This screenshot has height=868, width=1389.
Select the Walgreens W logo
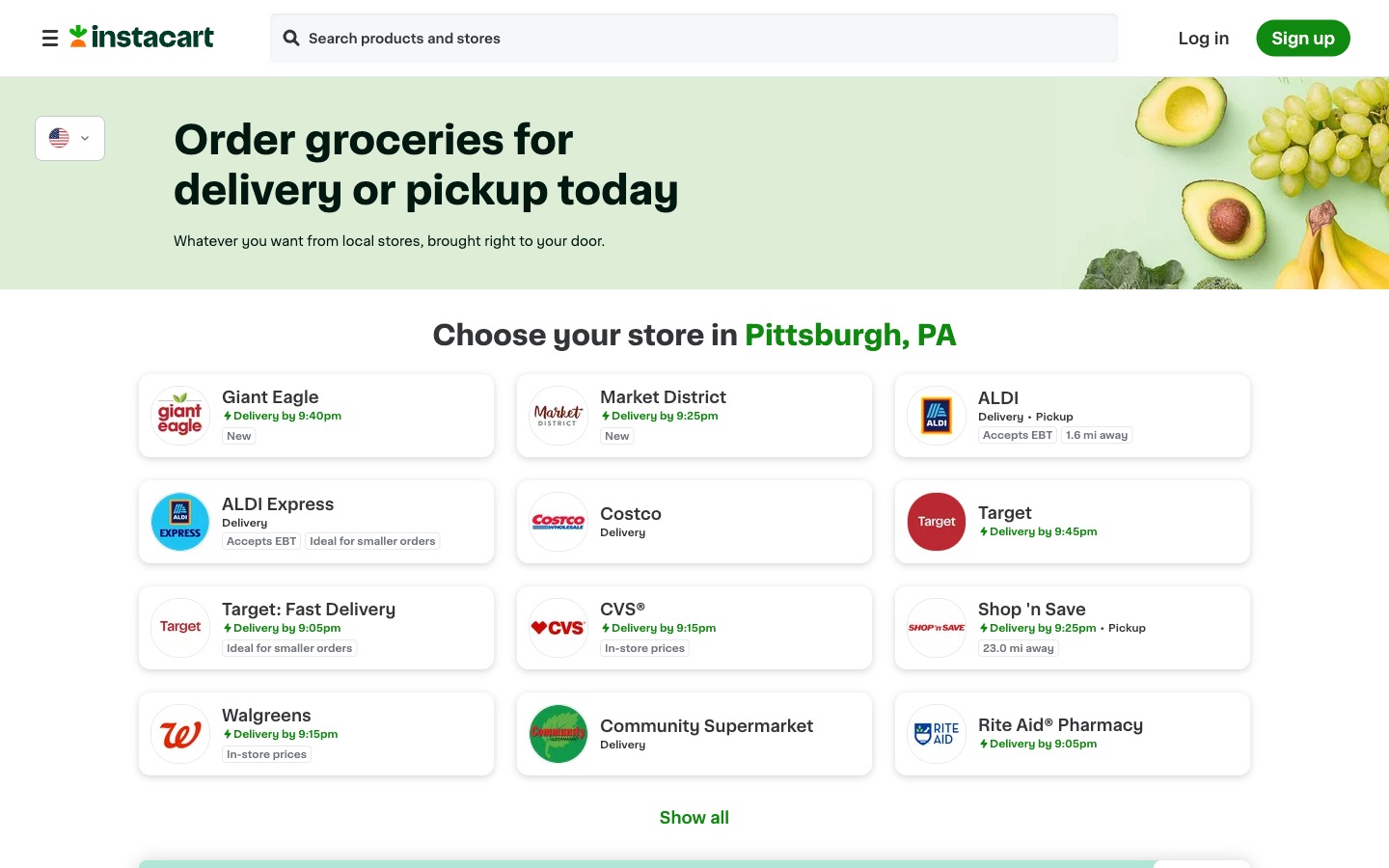click(x=180, y=734)
